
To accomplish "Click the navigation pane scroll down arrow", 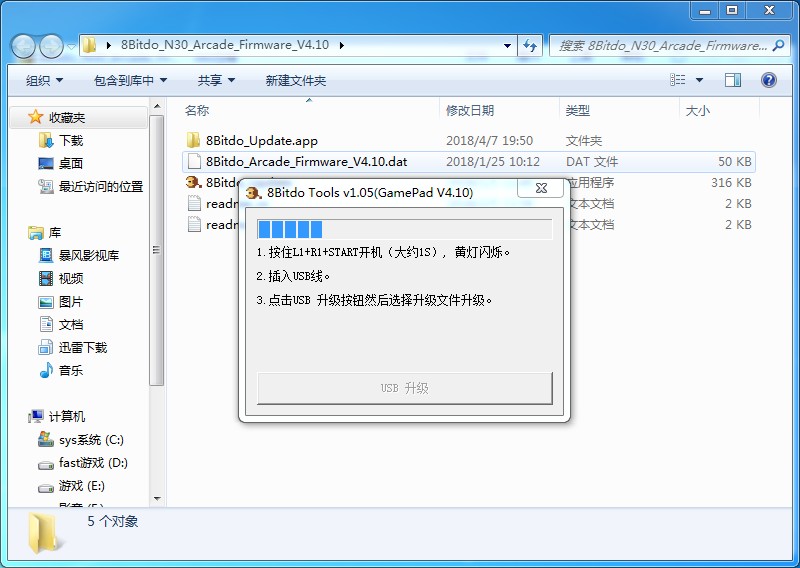I will tap(157, 499).
